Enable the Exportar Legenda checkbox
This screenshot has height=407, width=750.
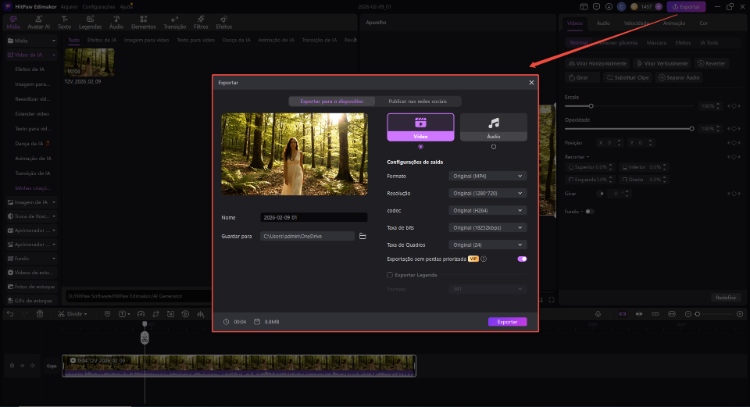tap(390, 273)
